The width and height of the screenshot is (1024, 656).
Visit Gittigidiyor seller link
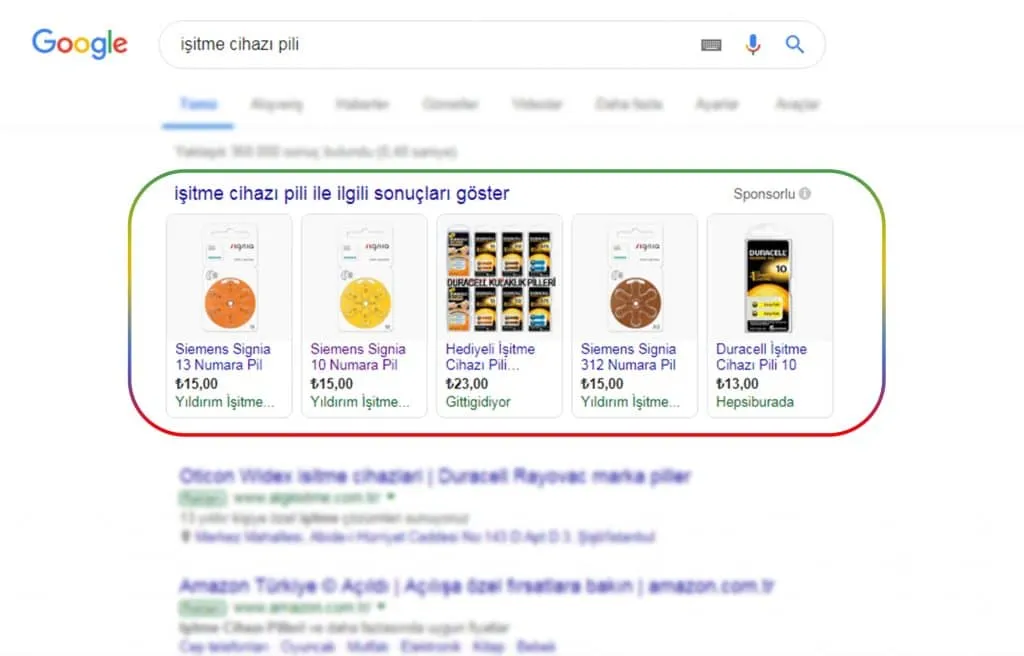click(478, 402)
